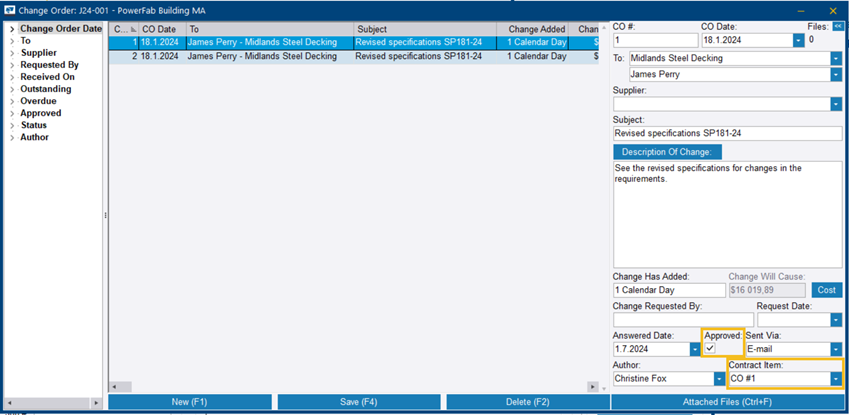Click the app icon in the title bar

click(x=10, y=10)
